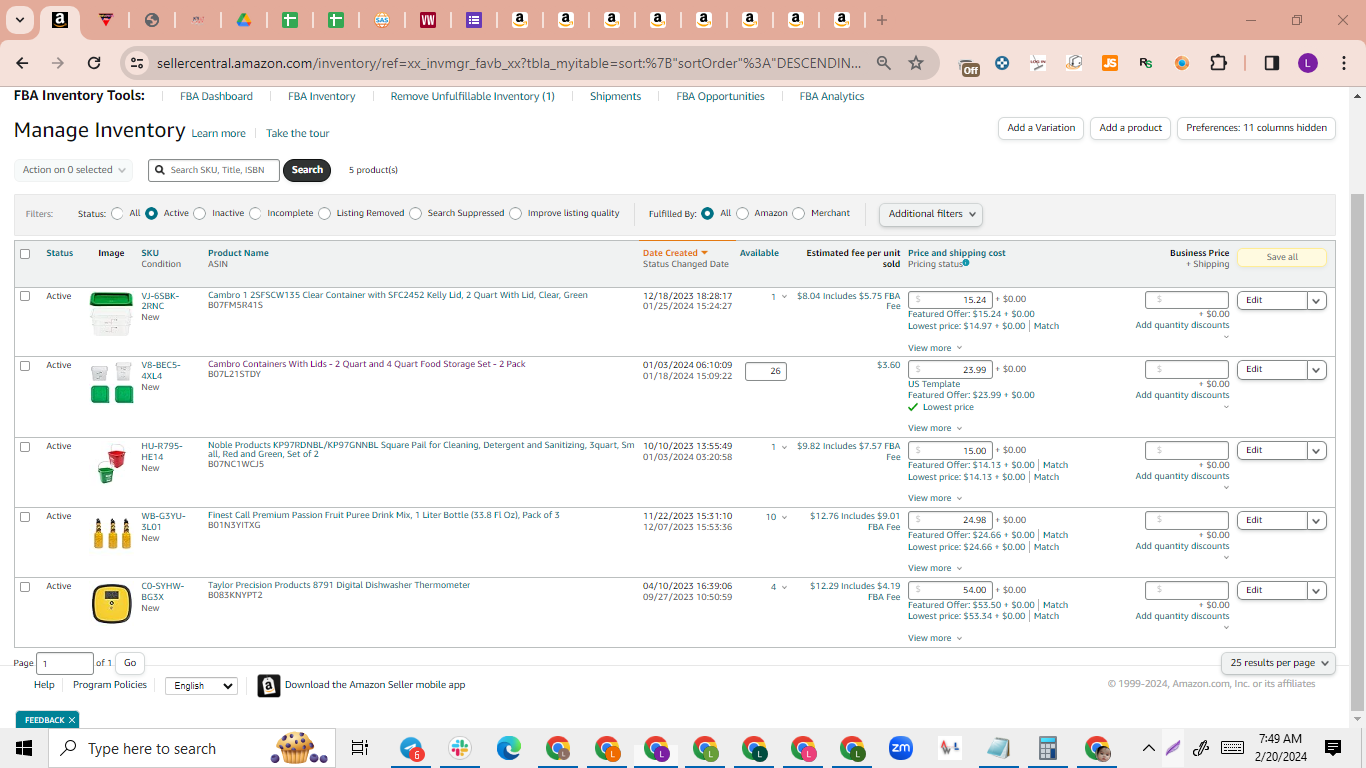Open Zoom from the taskbar
1366x768 pixels.
[x=901, y=748]
